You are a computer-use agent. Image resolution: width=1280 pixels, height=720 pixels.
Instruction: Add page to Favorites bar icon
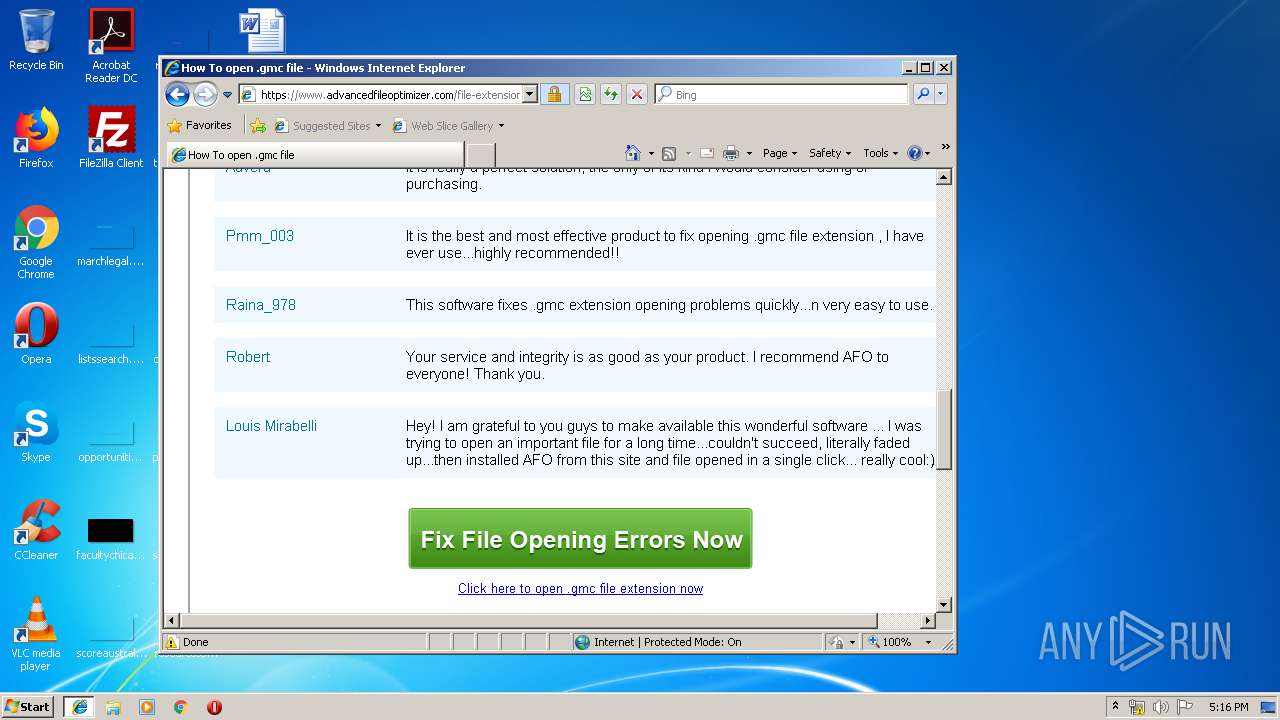(x=258, y=126)
